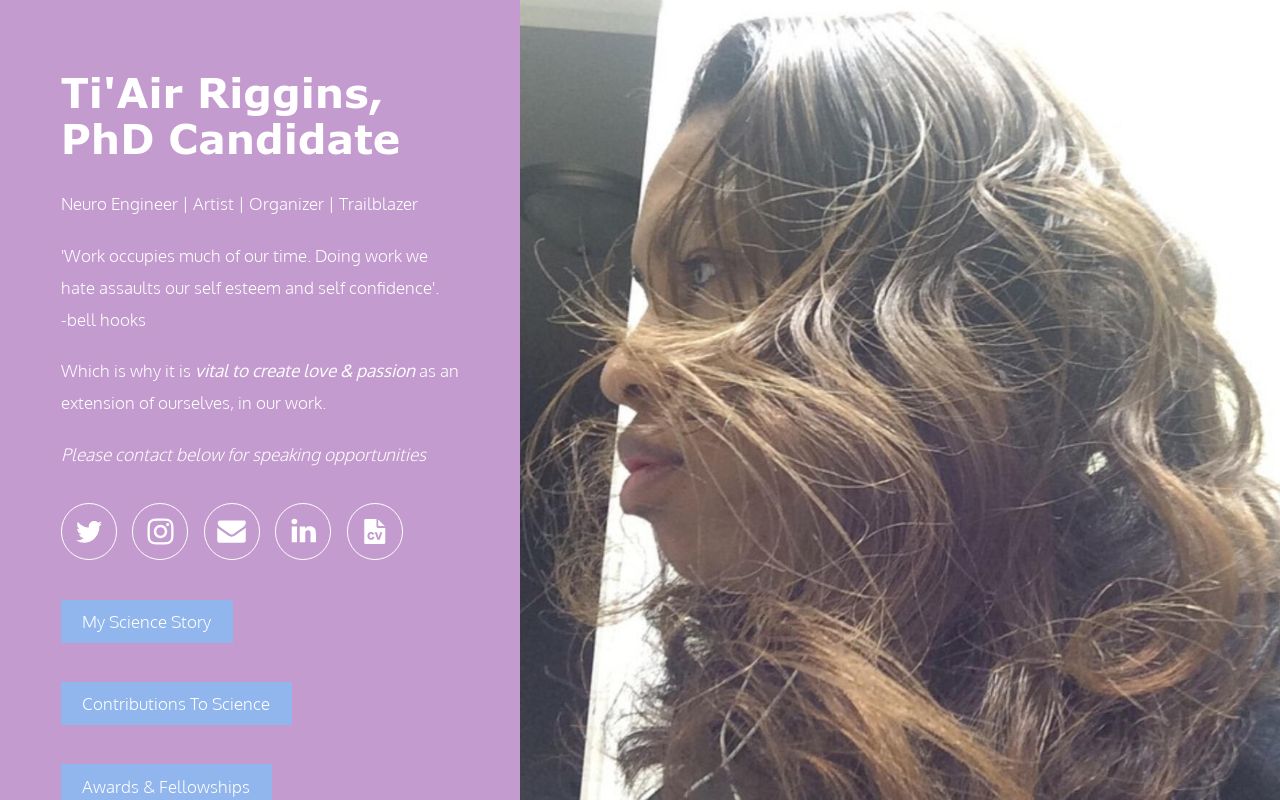Click the 'Work occupies much of our time' quote

point(186,256)
